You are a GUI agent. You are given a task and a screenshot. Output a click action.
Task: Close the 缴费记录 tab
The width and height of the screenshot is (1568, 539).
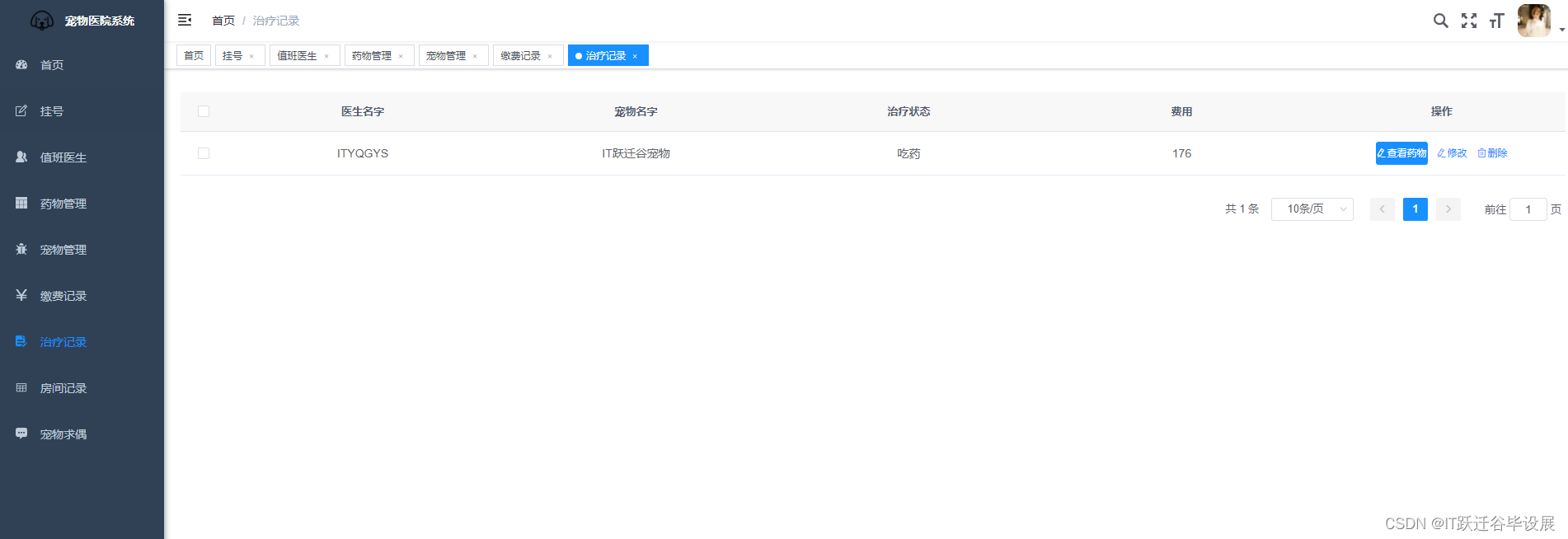coord(550,56)
